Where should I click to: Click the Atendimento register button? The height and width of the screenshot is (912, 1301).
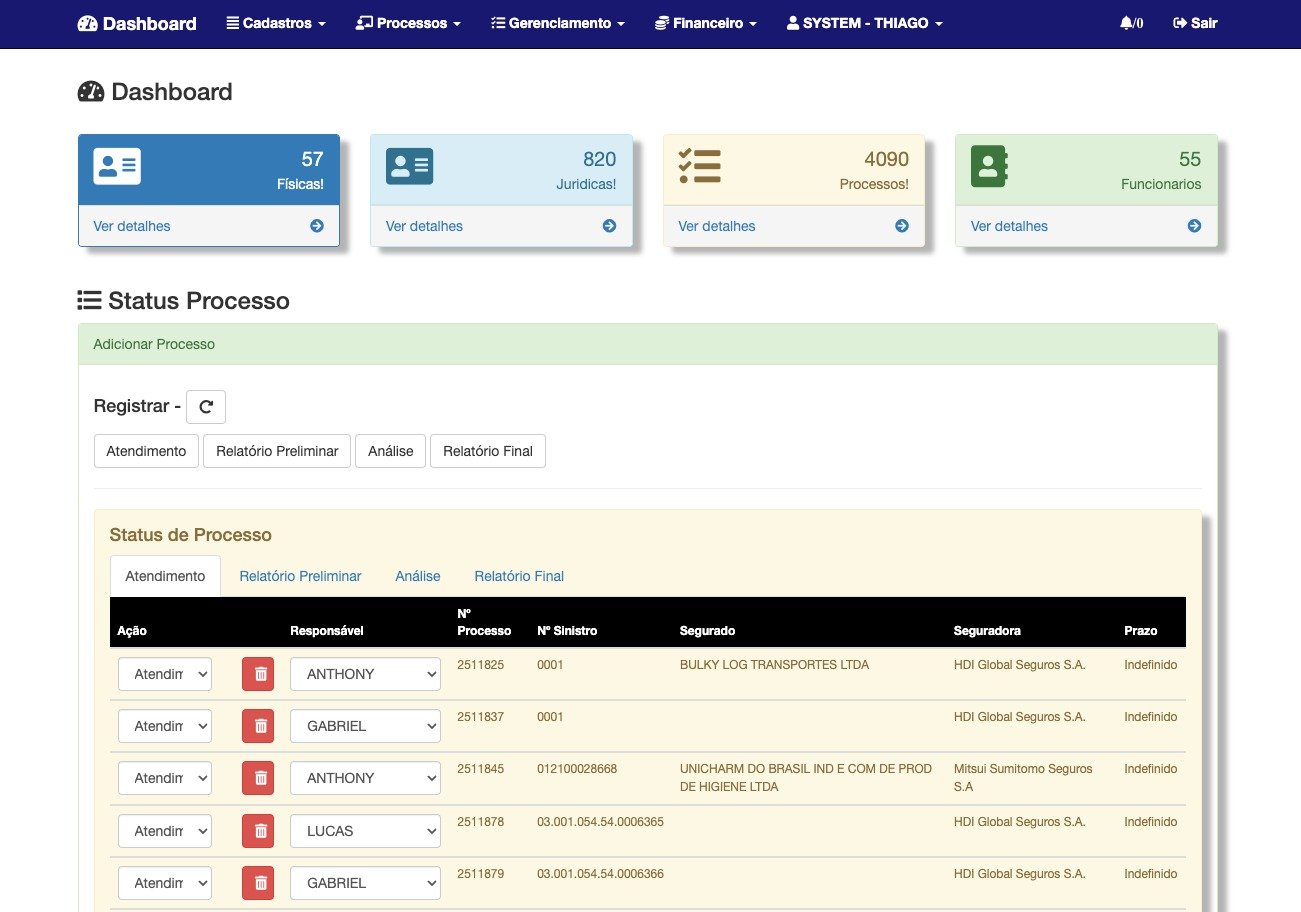point(146,451)
